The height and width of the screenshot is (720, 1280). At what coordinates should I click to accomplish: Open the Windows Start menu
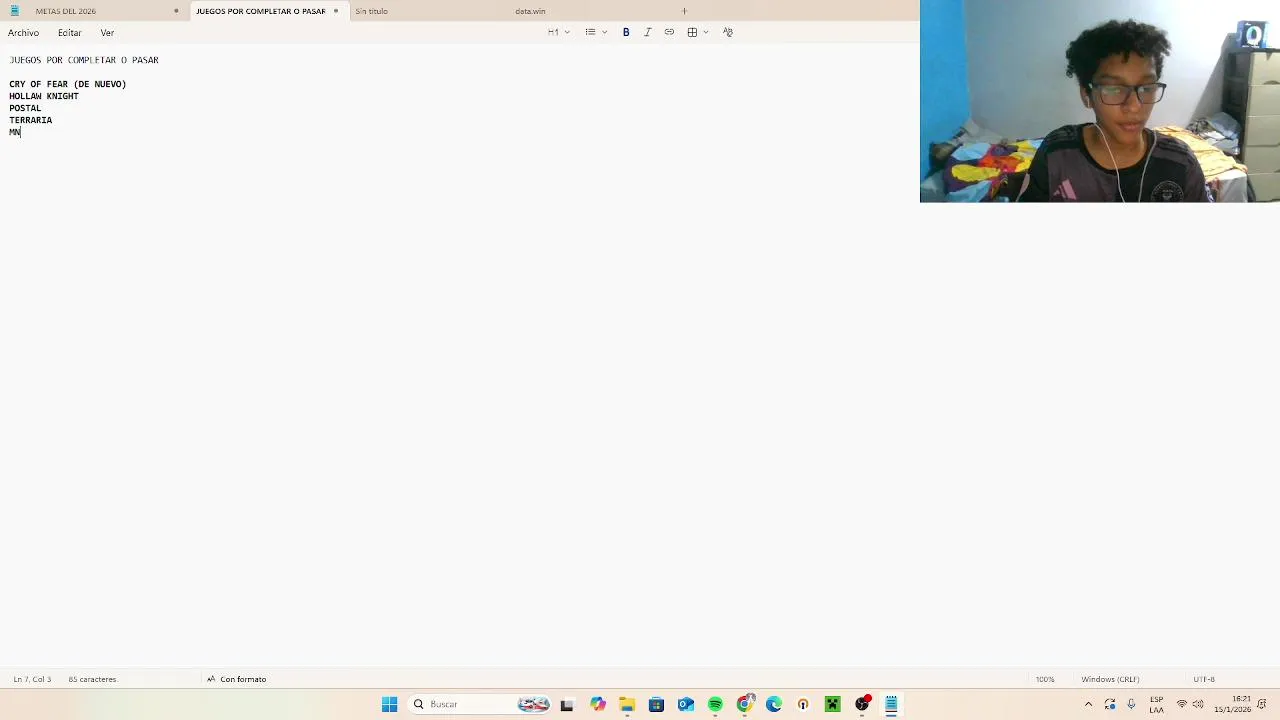tap(389, 704)
